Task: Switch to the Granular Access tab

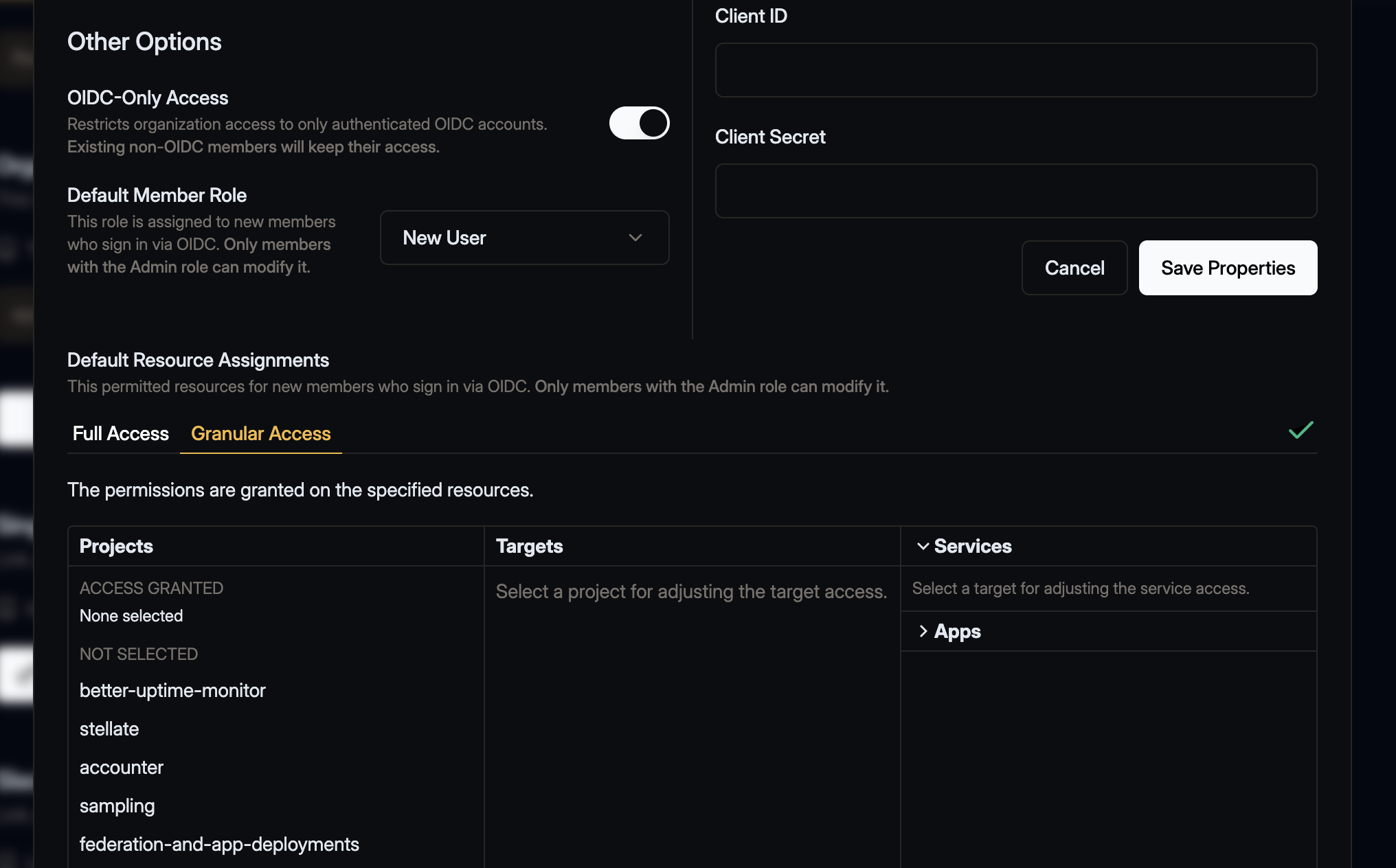Action: 260,433
